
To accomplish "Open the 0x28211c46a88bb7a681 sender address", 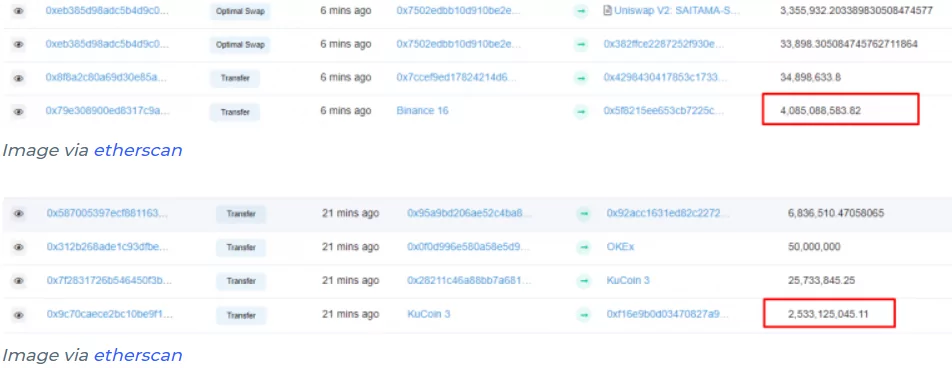I will (x=469, y=281).
